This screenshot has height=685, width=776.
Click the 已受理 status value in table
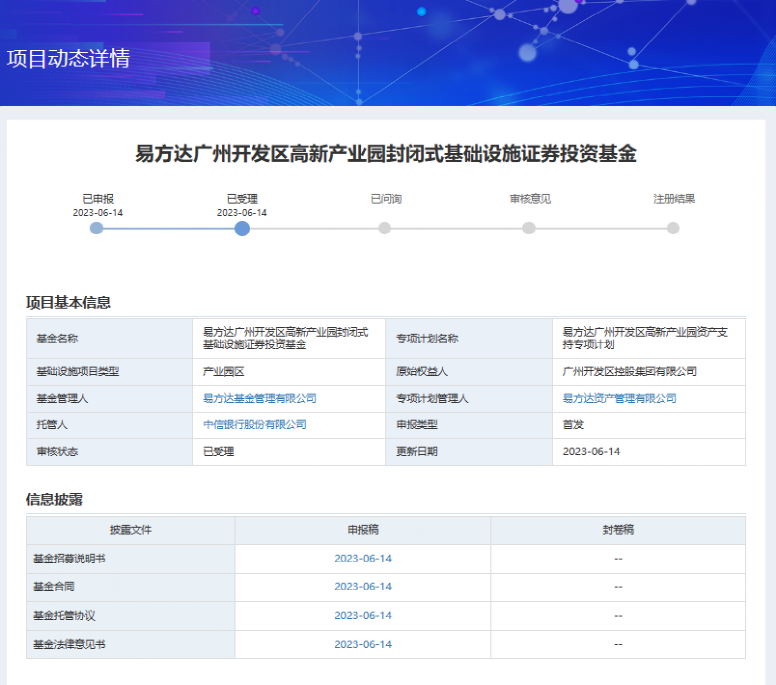pos(219,451)
